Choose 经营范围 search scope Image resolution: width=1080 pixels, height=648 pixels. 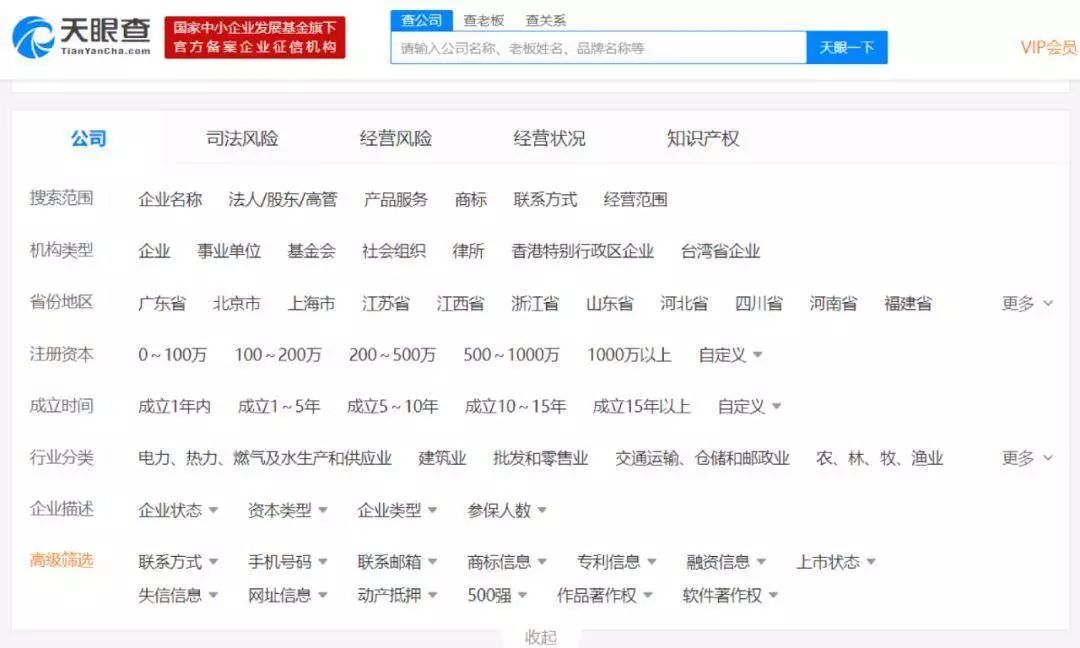(x=636, y=200)
